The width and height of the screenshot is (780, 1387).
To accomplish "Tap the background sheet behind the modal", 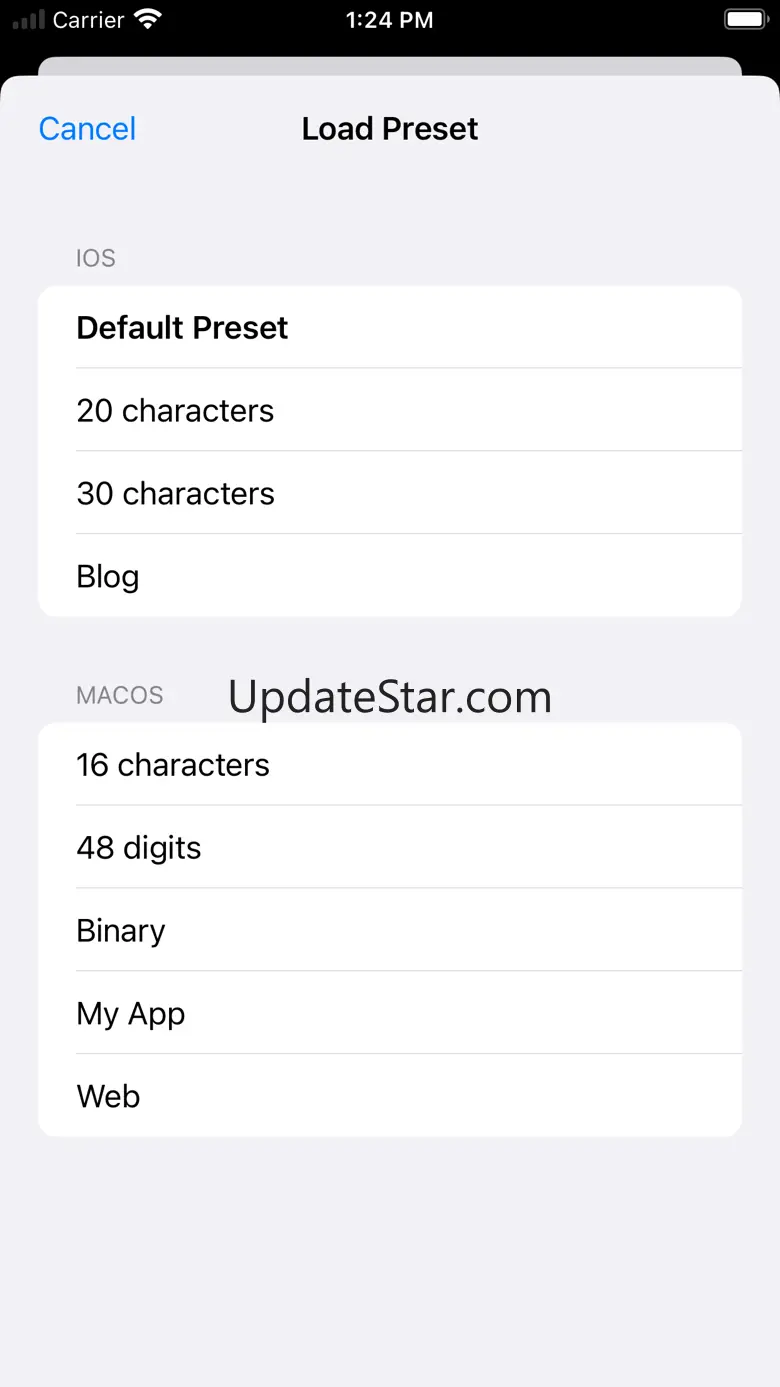I will [x=390, y=66].
